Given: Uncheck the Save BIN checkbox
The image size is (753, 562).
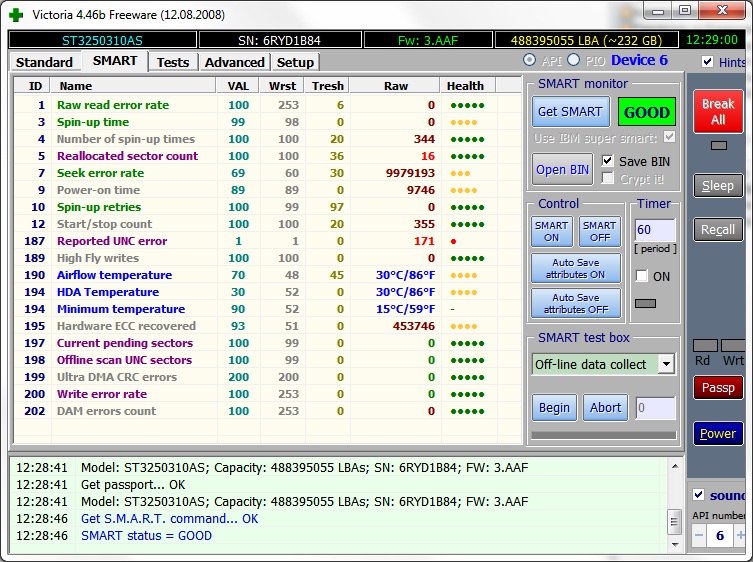Looking at the screenshot, I should [607, 160].
